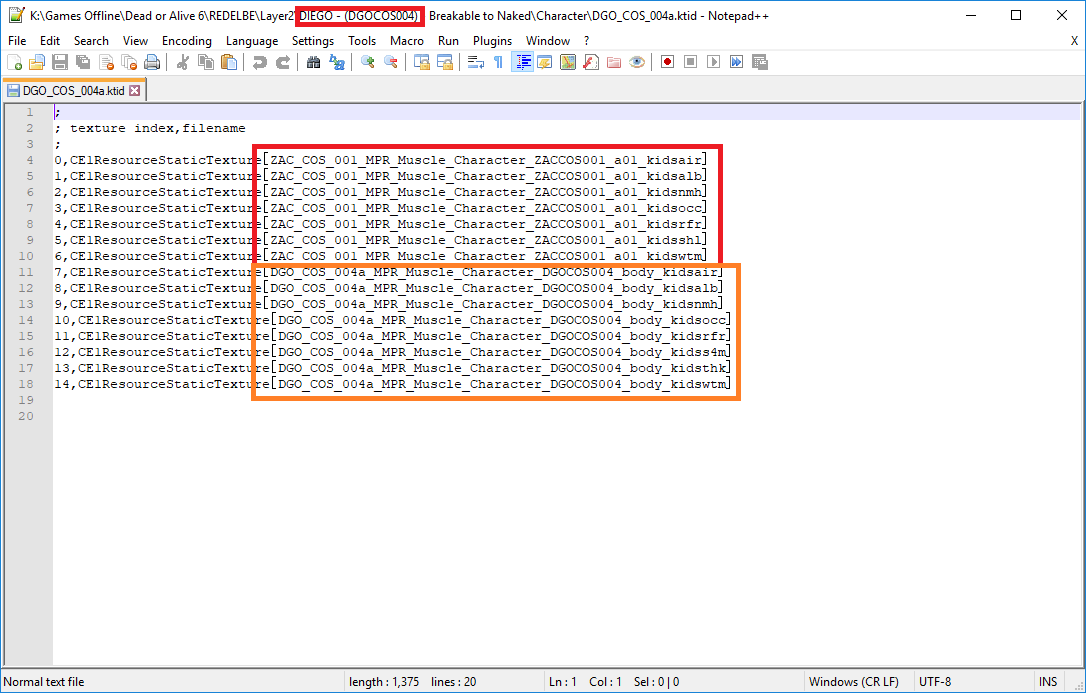Open the File menu
This screenshot has height=693, width=1086.
(x=17, y=41)
